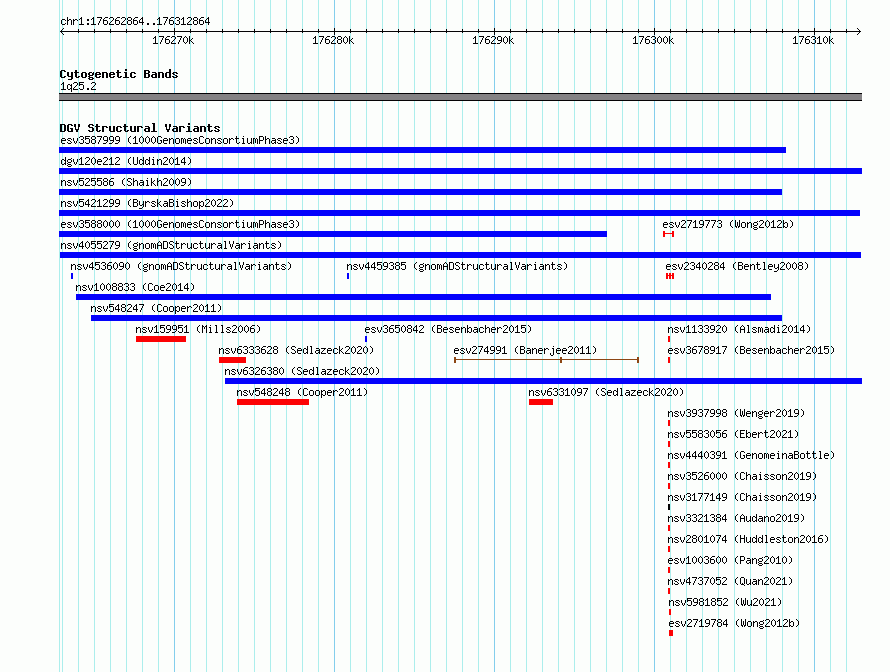Click the DGV Structural Variants track title
This screenshot has height=672, width=890.
140,128
